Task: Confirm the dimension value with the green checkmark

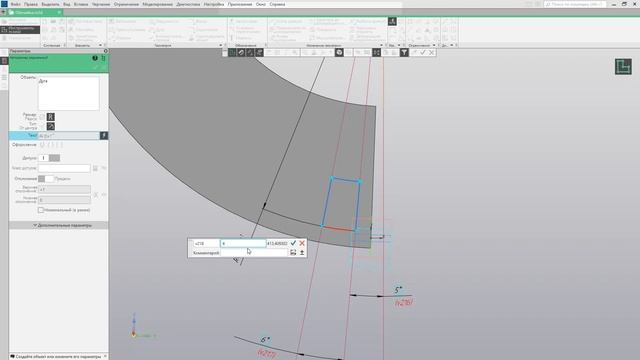Action: point(293,243)
